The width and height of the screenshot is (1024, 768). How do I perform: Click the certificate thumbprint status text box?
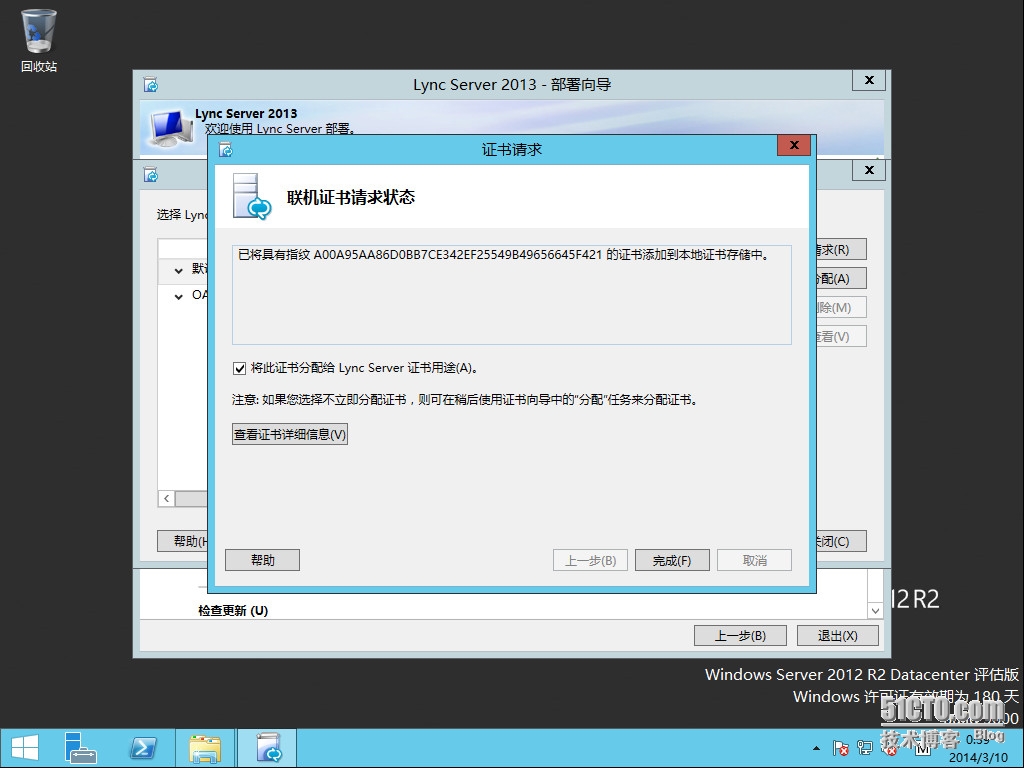(x=512, y=295)
